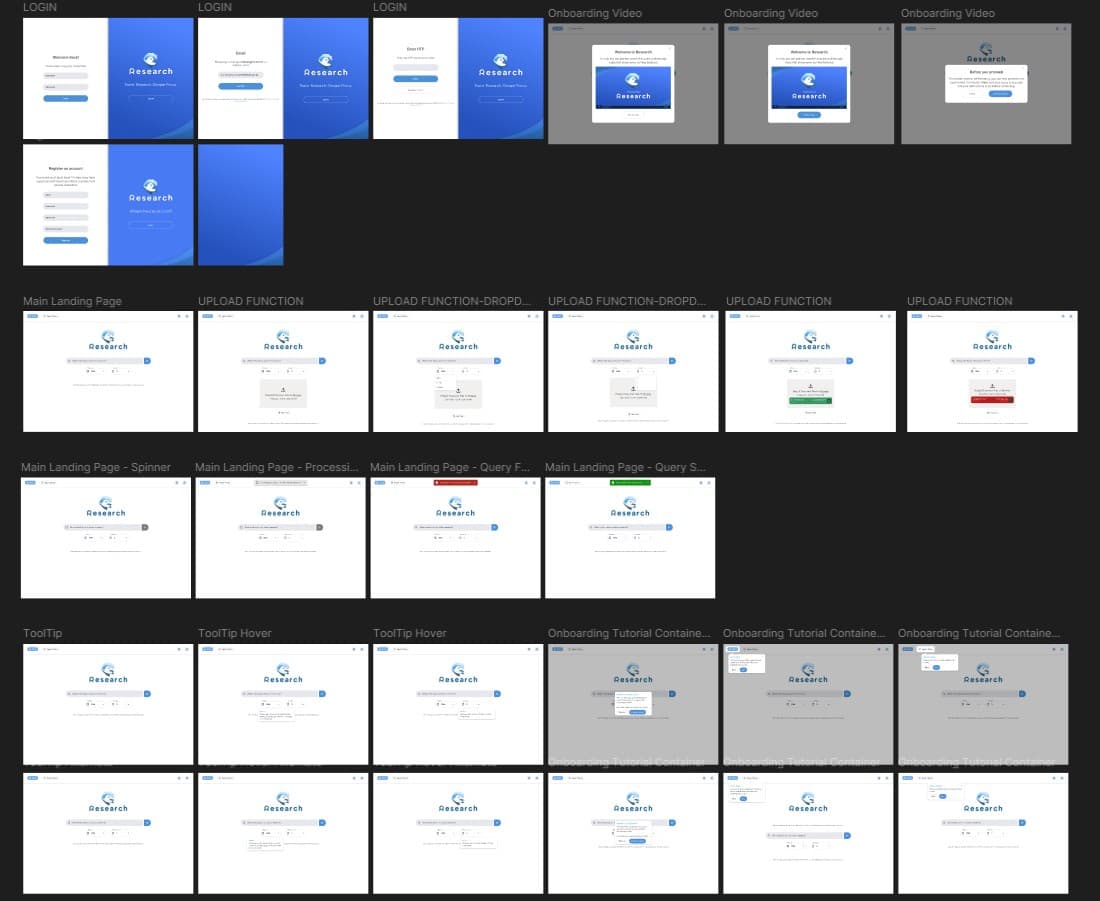Click the white logo in second Onboarding Video player
Viewport: 1100px width, 901px height.
(x=809, y=79)
